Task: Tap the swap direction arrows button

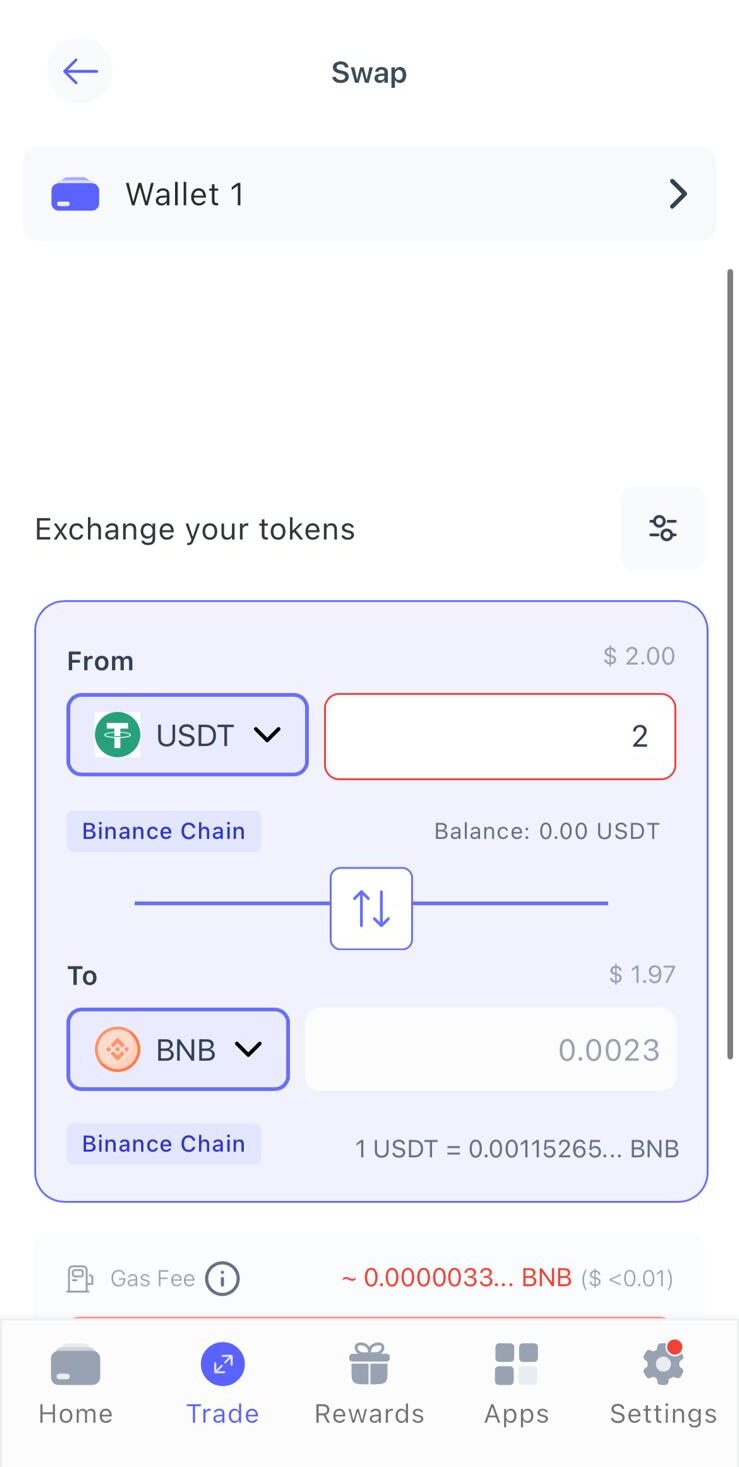Action: (x=371, y=908)
